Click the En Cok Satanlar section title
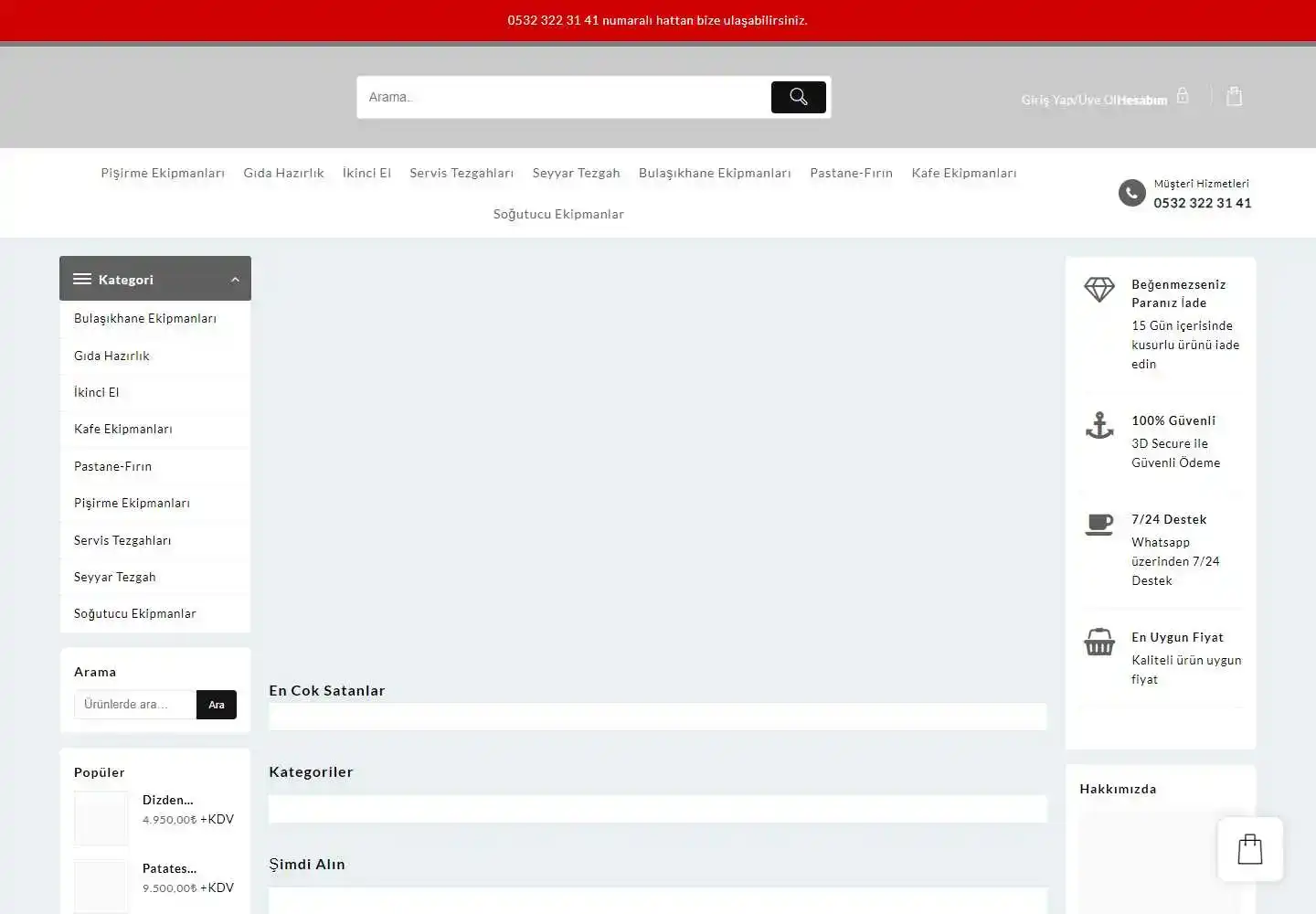Image resolution: width=1316 pixels, height=914 pixels. pos(326,690)
